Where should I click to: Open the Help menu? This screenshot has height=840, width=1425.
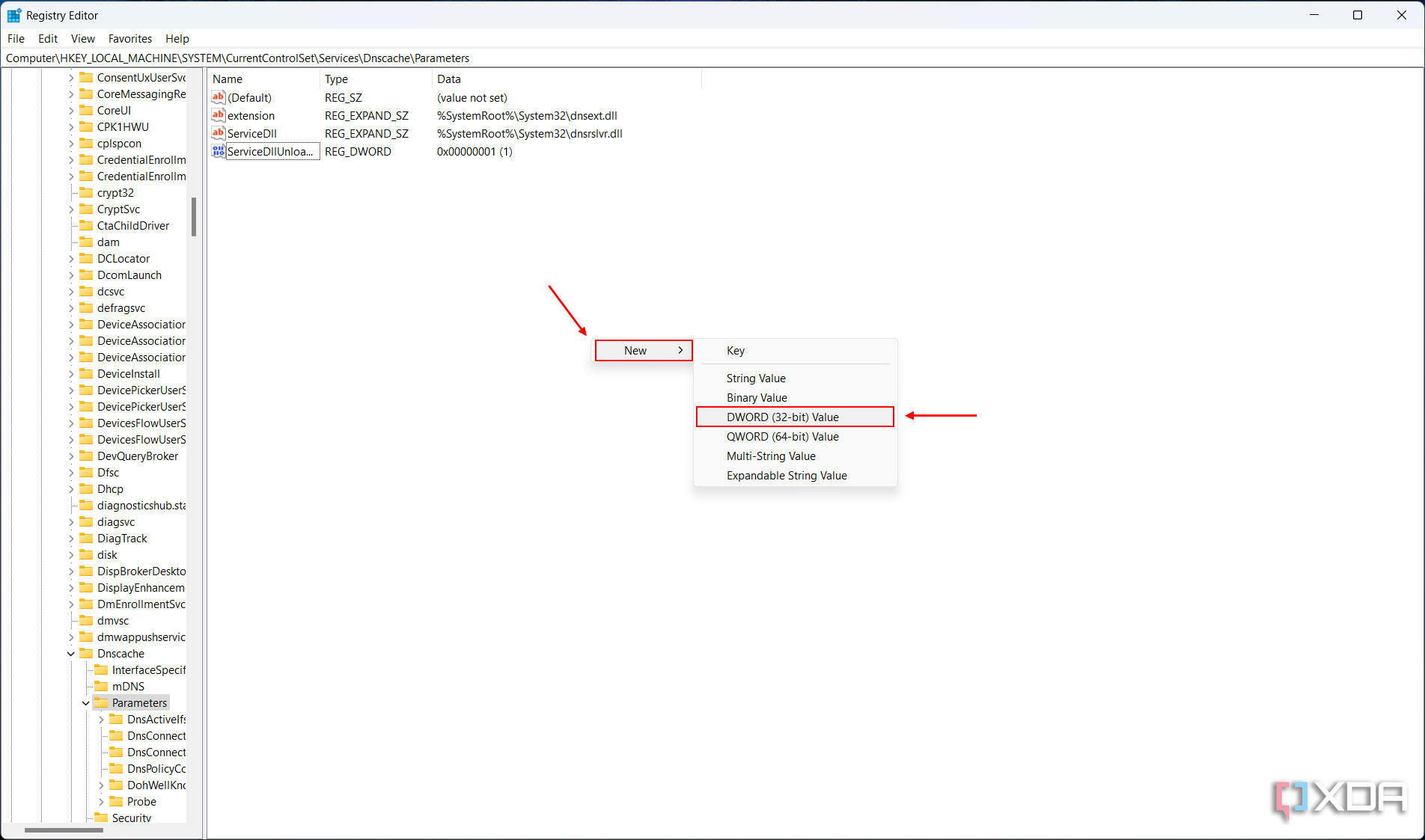point(177,38)
